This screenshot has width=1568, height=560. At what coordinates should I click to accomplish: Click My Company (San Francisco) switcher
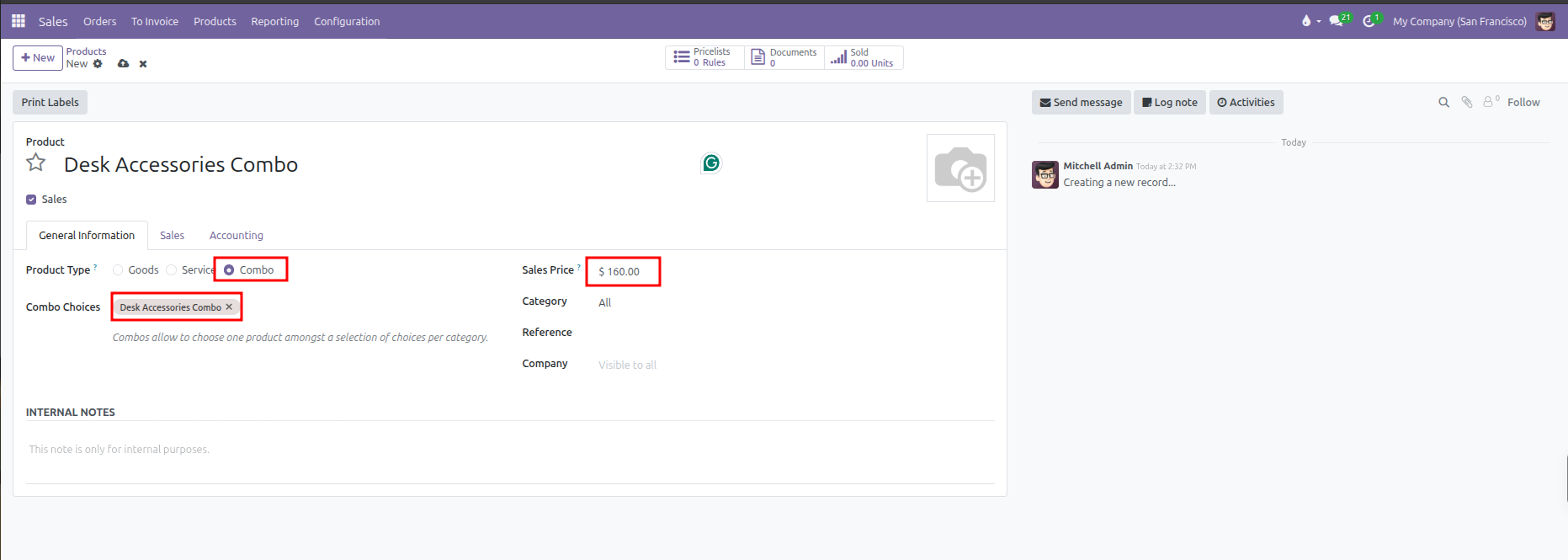click(x=1459, y=21)
